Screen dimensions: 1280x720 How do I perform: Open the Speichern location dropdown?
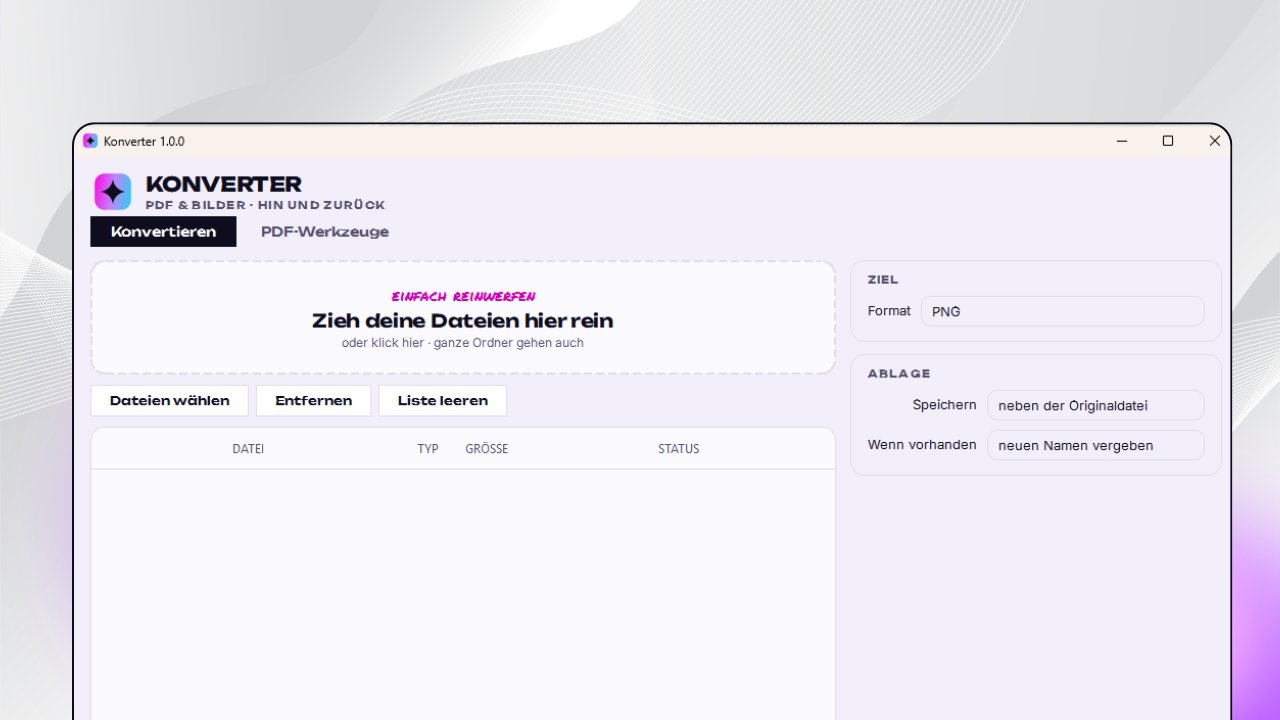pyautogui.click(x=1095, y=406)
